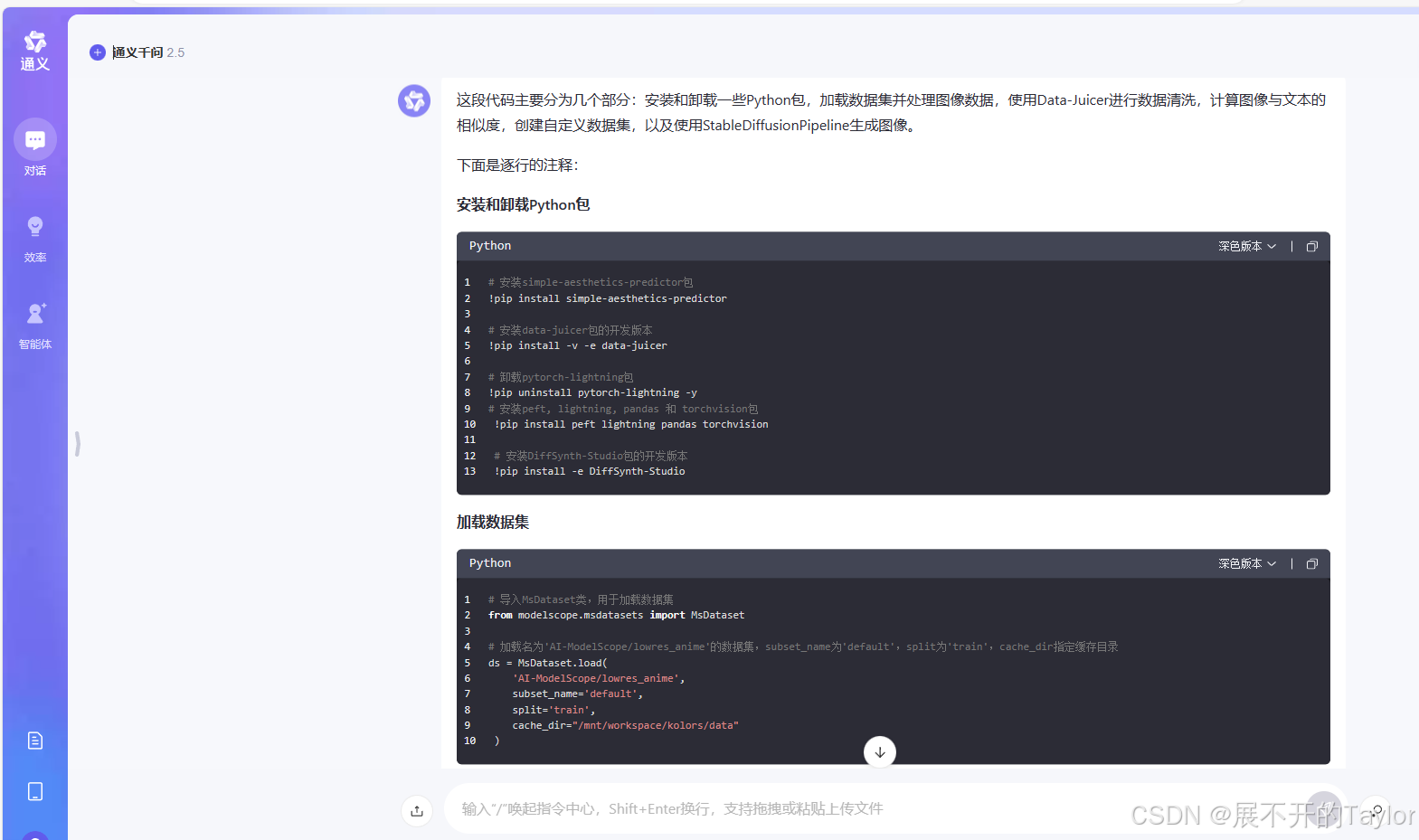Image resolution: width=1419 pixels, height=840 pixels.
Task: Open the 效率 efficiency tools
Action: 35,239
